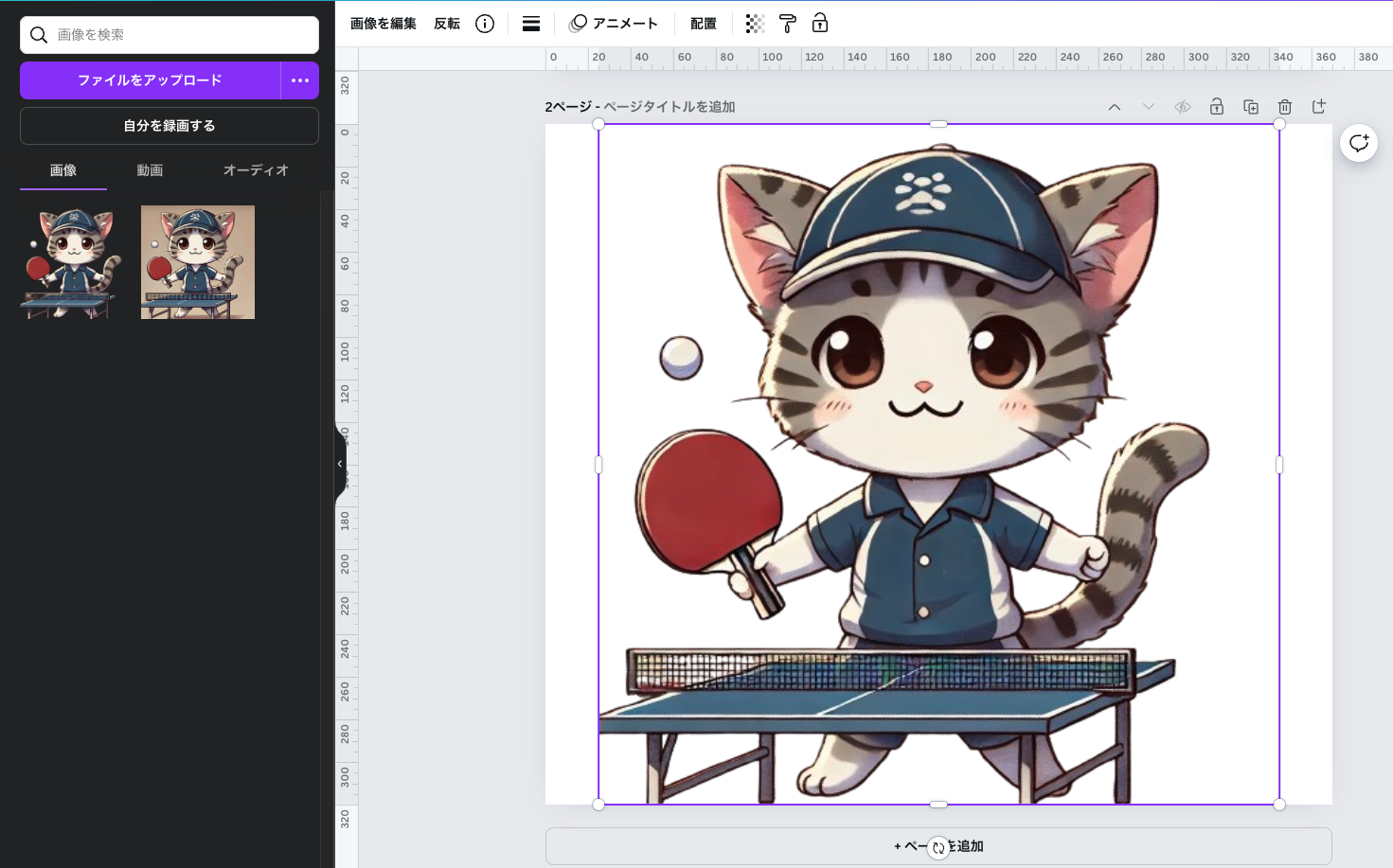Screen dimensions: 1393x868
Task: Switch to the オーディオ audio tab
Action: 256,170
